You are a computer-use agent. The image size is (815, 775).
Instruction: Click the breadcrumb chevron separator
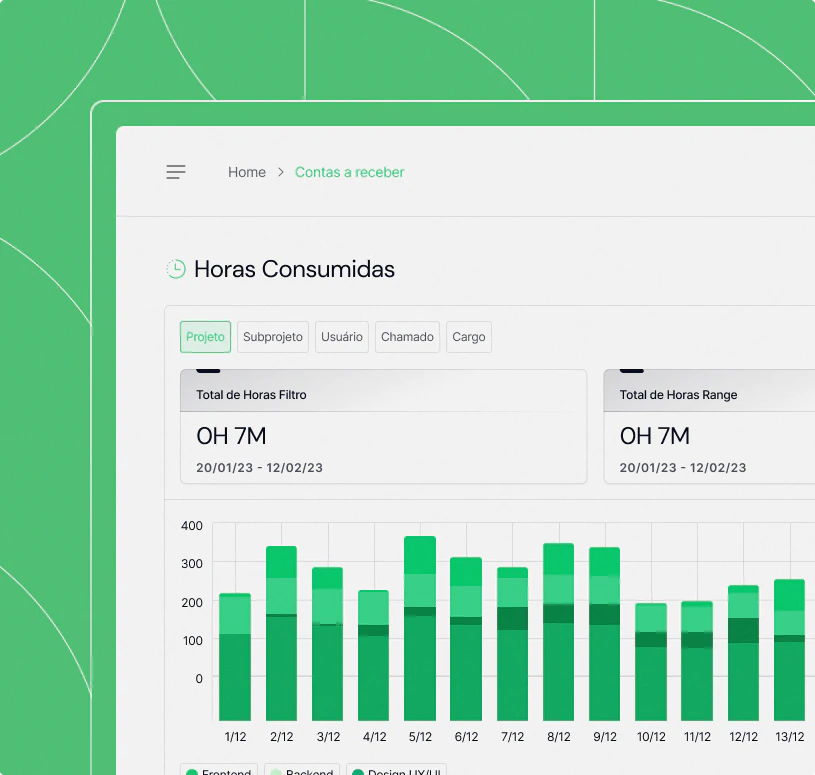pyautogui.click(x=281, y=172)
